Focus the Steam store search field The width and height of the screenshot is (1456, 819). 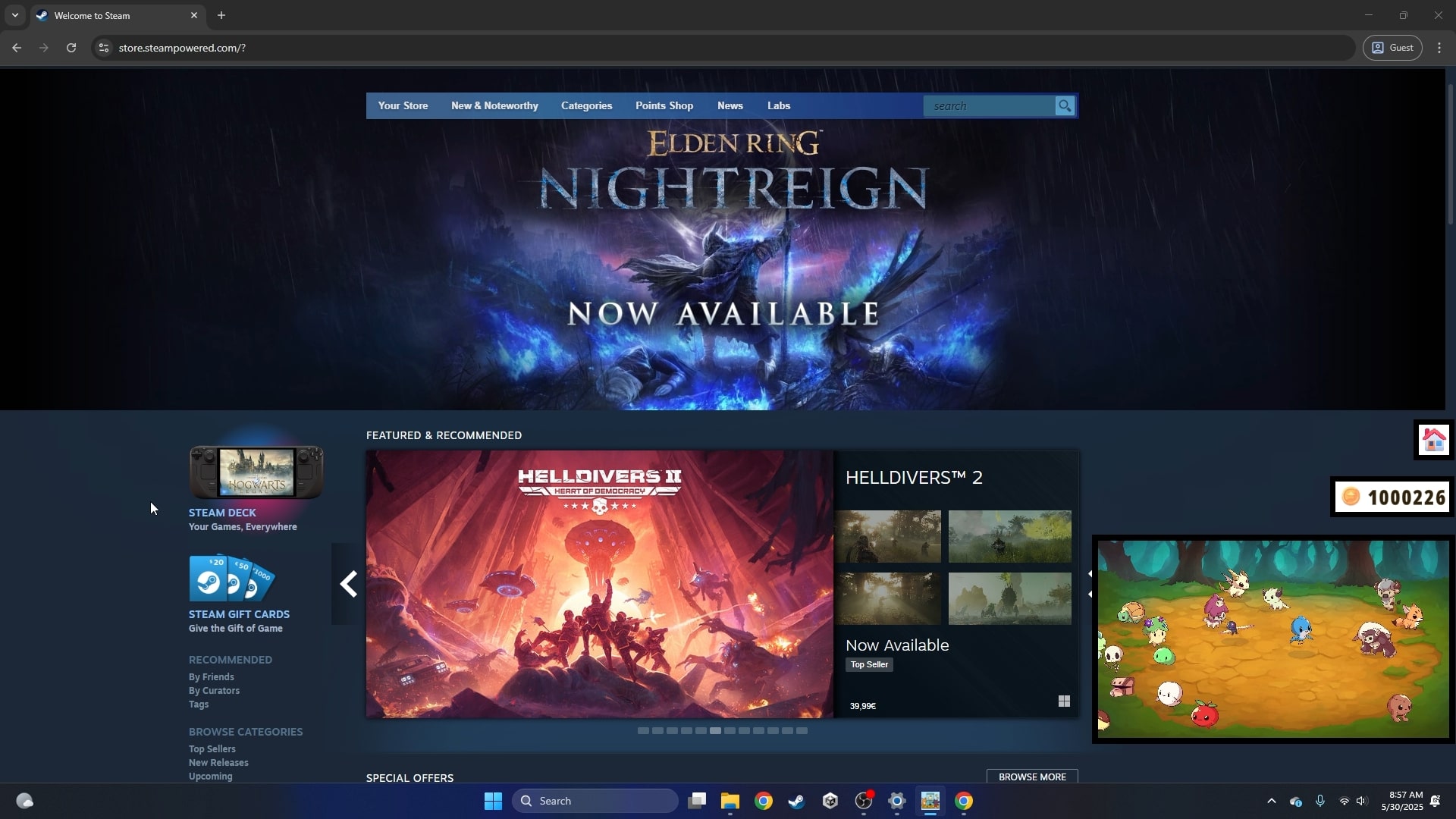tap(989, 106)
